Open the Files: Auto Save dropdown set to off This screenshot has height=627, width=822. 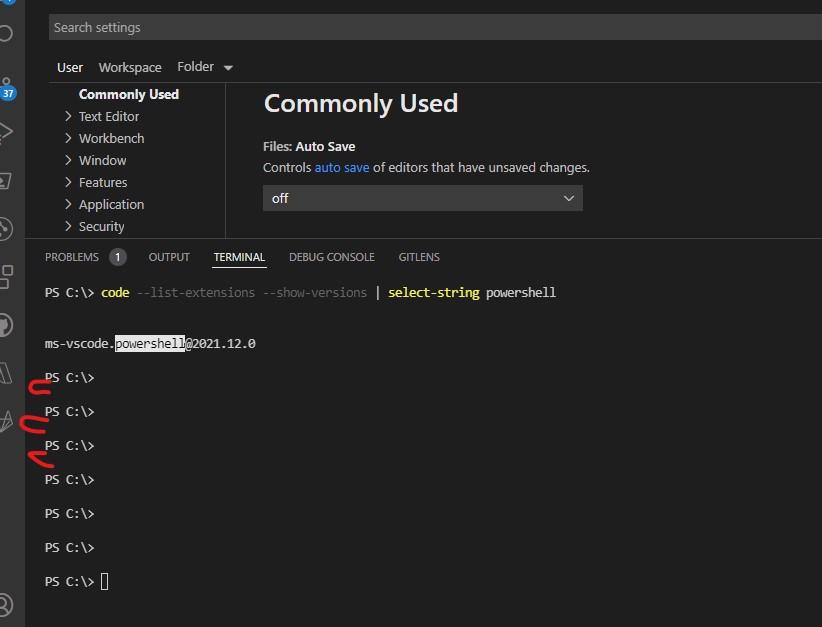coord(421,198)
